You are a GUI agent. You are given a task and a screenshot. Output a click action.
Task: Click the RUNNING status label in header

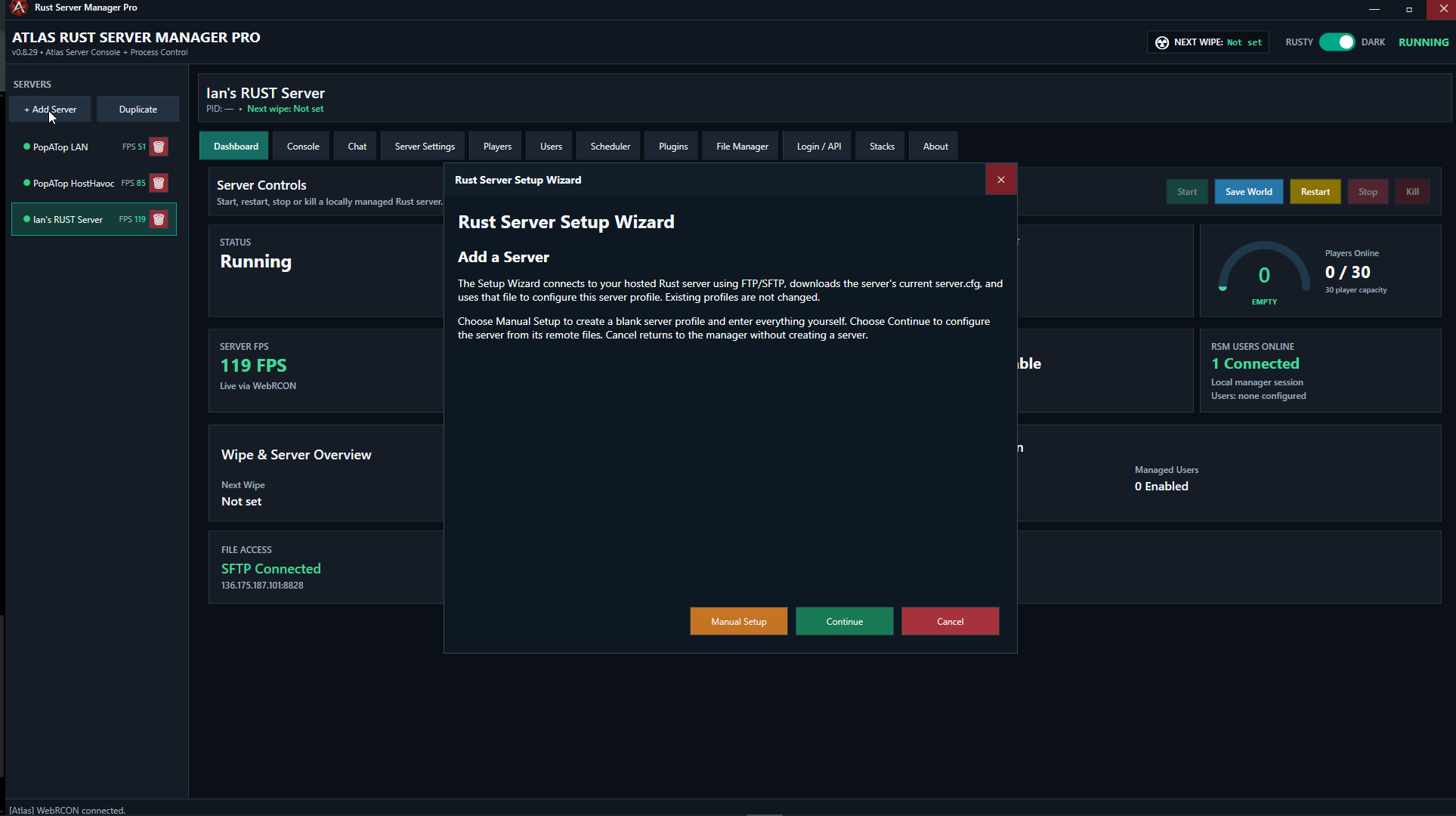(x=1424, y=42)
